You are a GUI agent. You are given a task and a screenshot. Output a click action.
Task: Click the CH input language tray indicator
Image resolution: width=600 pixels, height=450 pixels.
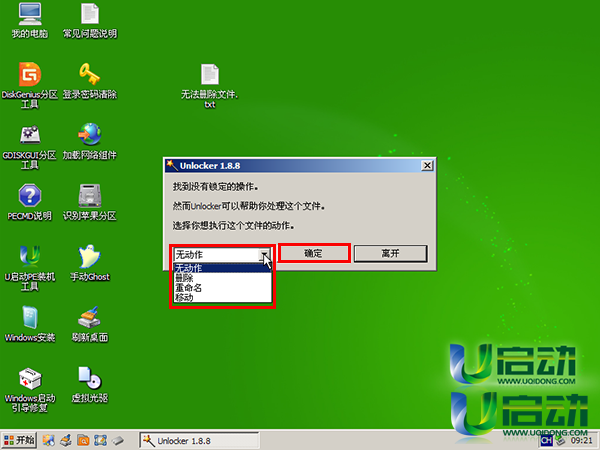click(x=546, y=441)
